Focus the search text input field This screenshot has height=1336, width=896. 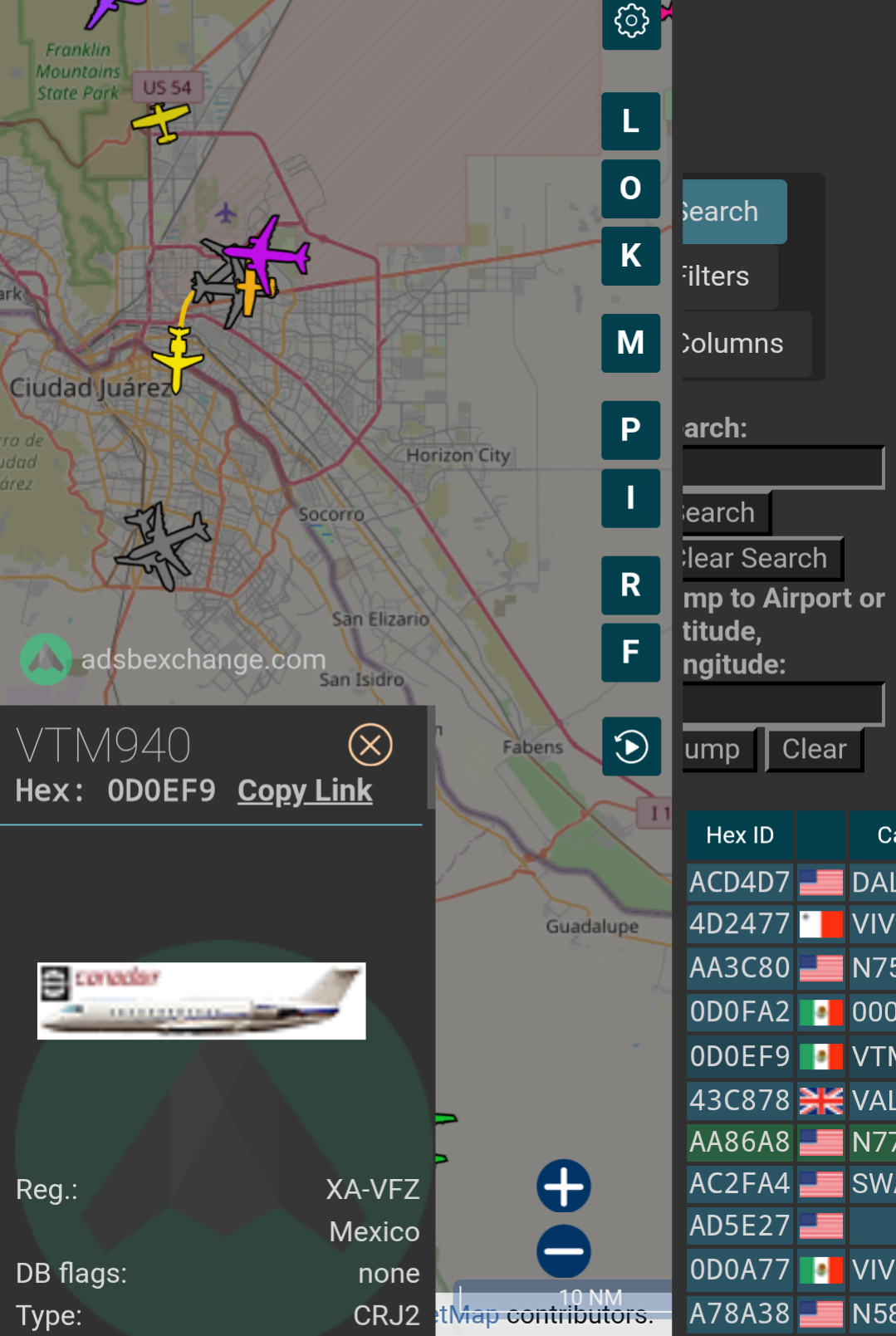782,467
